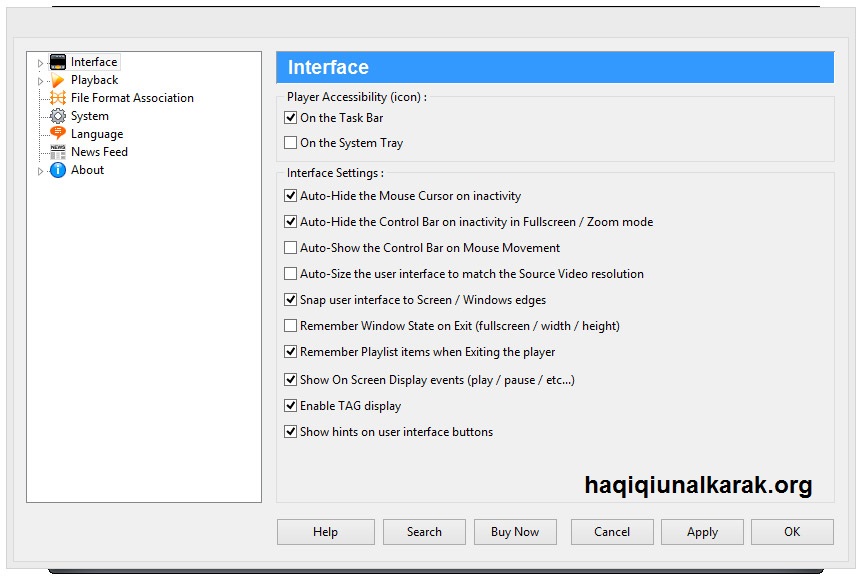
Task: Open the News Feed label
Action: [99, 151]
